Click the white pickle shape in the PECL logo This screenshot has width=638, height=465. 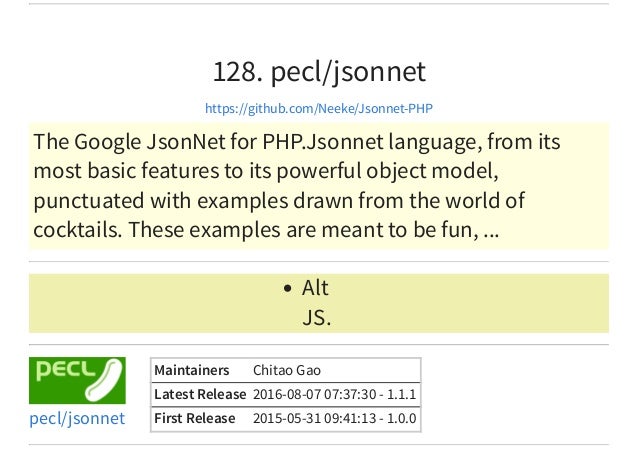tap(104, 379)
